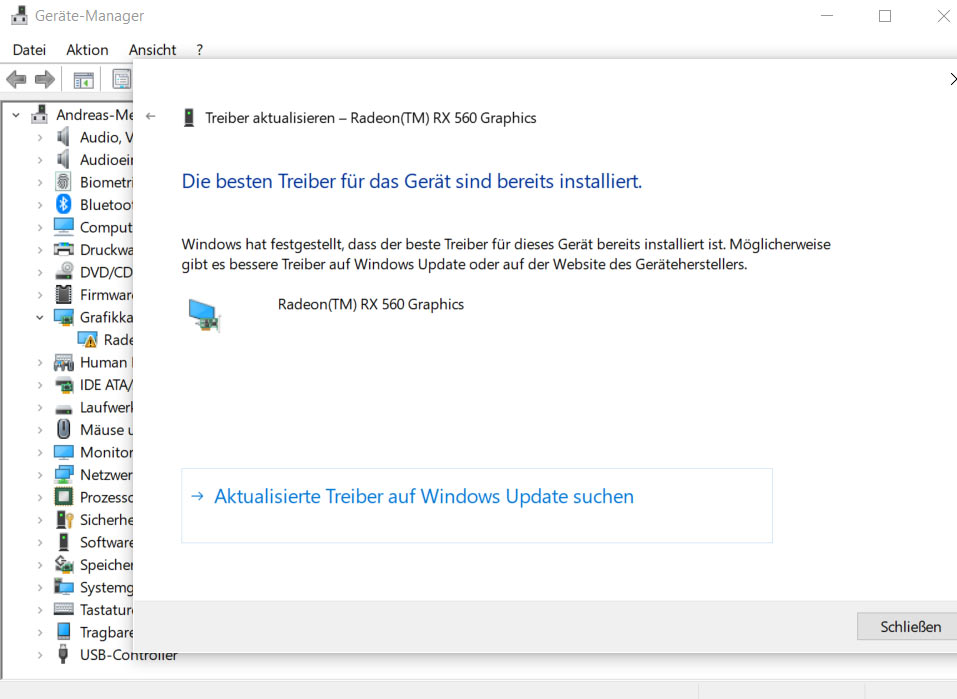The width and height of the screenshot is (957, 699).
Task: Click the Forward arrow toolbar icon
Action: pyautogui.click(x=45, y=79)
